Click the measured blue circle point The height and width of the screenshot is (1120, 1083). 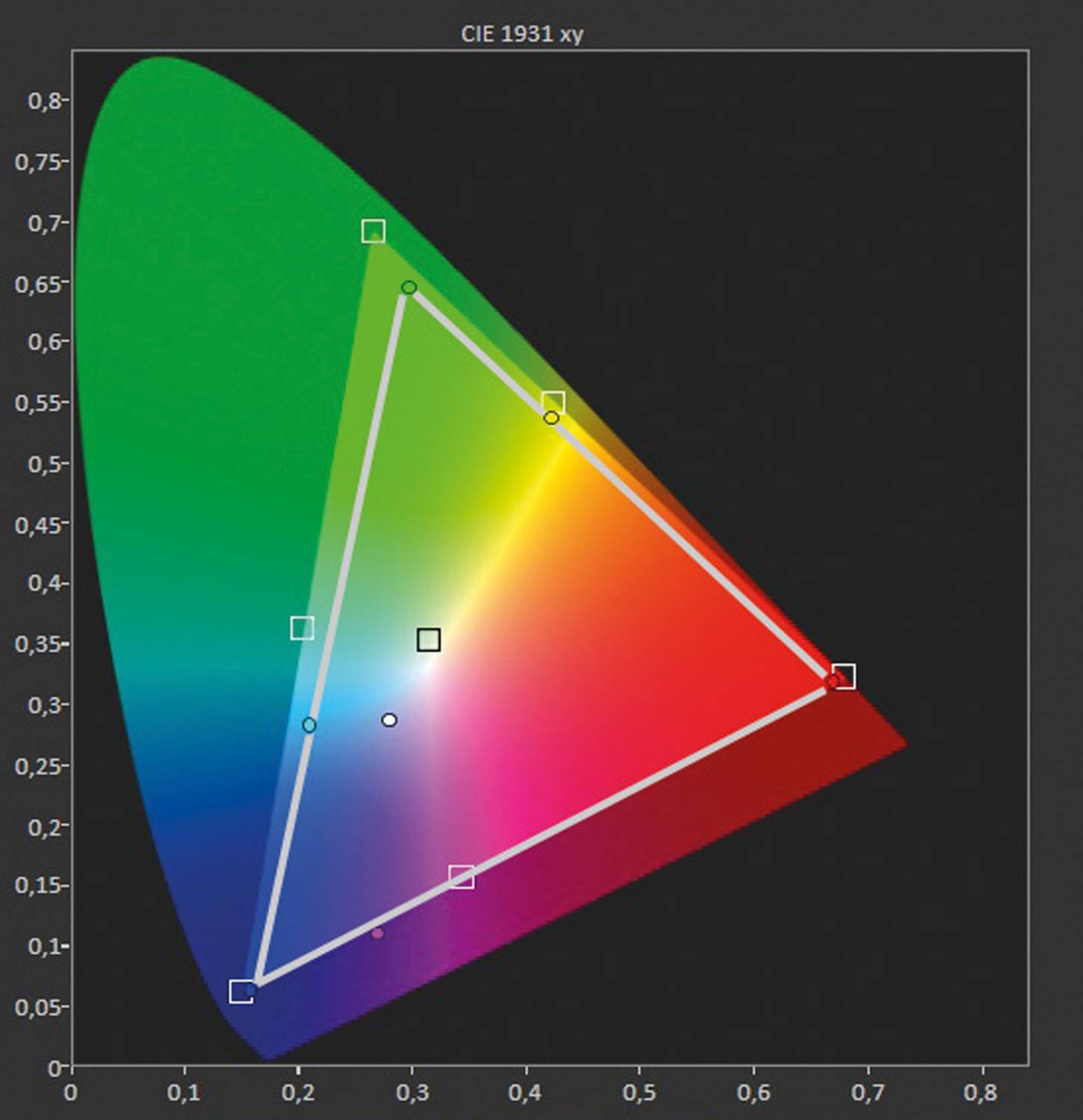[251, 990]
